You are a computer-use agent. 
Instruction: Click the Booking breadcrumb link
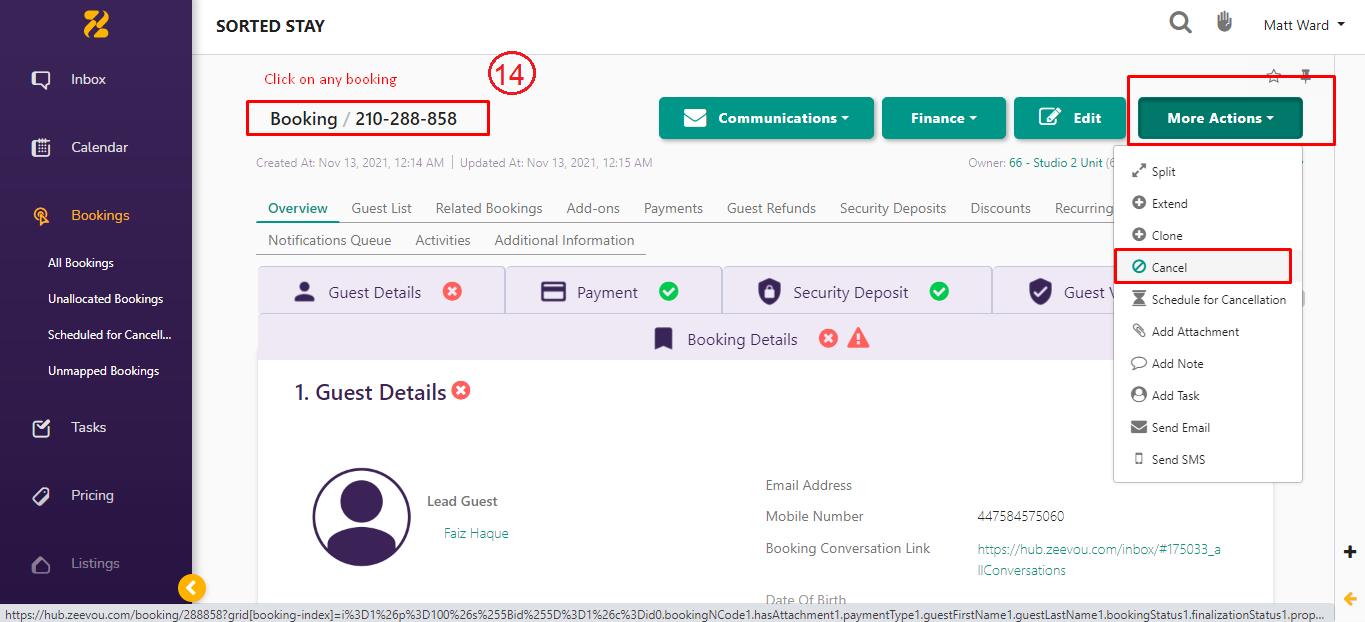(x=303, y=119)
